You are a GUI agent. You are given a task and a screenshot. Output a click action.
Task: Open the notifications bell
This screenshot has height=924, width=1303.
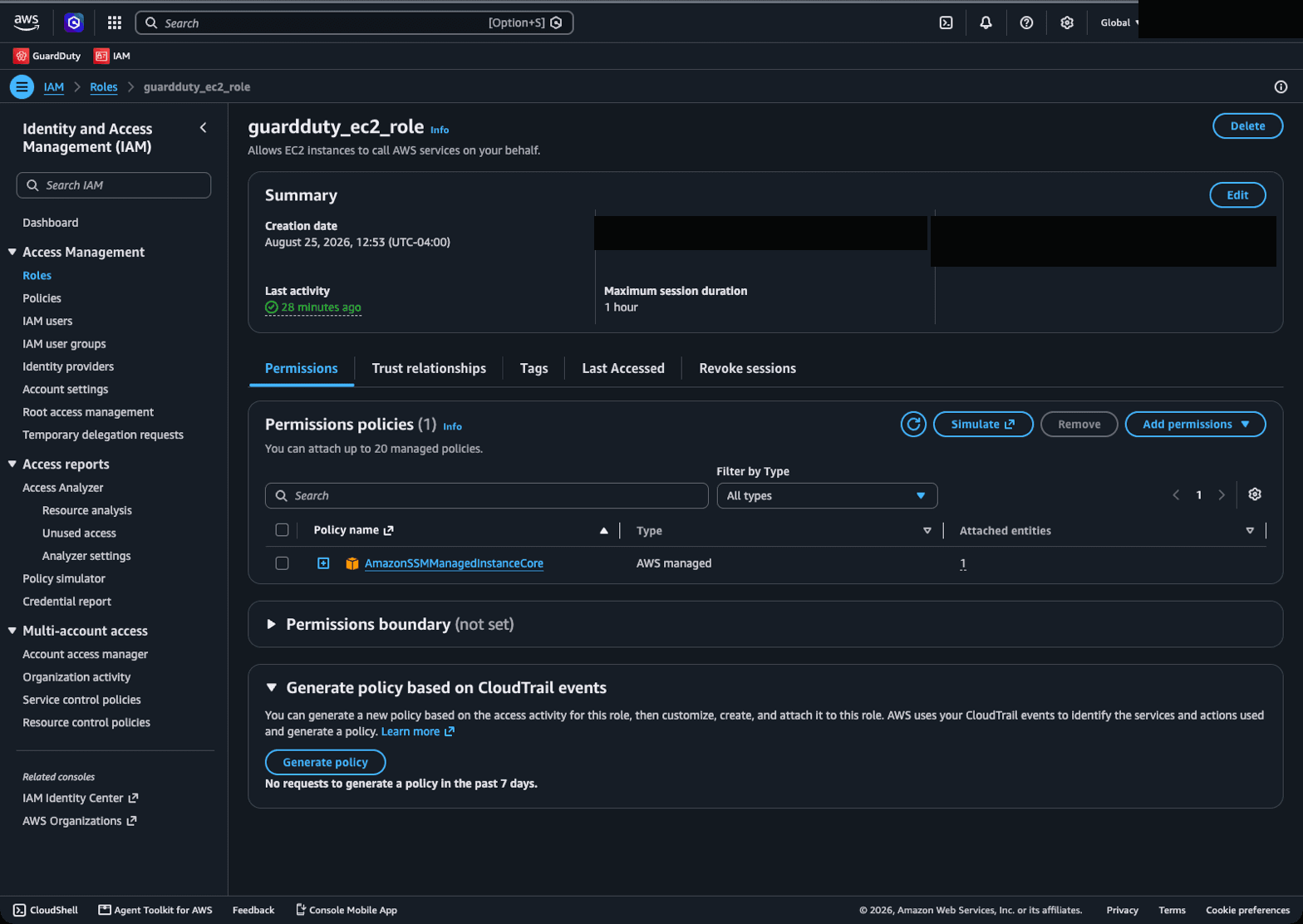click(x=986, y=22)
